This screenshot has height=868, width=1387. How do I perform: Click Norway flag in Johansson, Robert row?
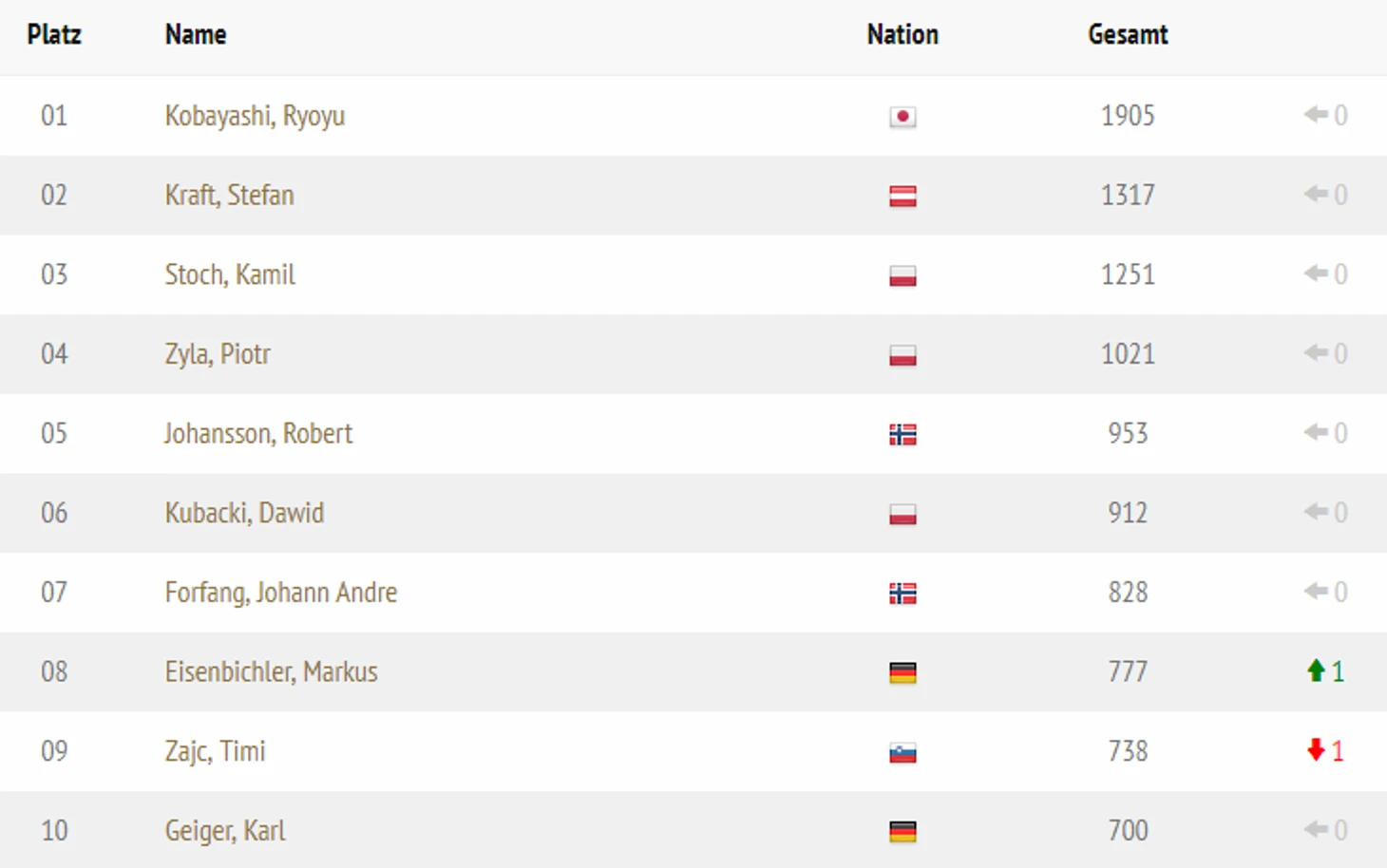[x=902, y=435]
